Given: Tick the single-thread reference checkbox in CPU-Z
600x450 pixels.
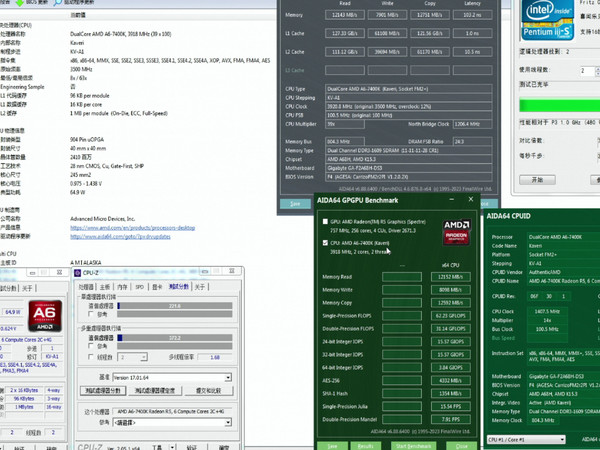Looking at the screenshot, I should click(91, 314).
